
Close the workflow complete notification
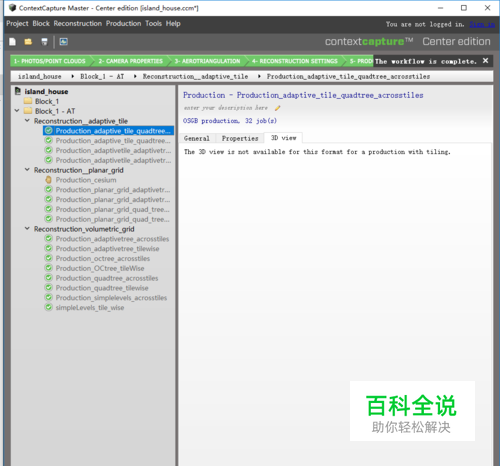(x=486, y=61)
